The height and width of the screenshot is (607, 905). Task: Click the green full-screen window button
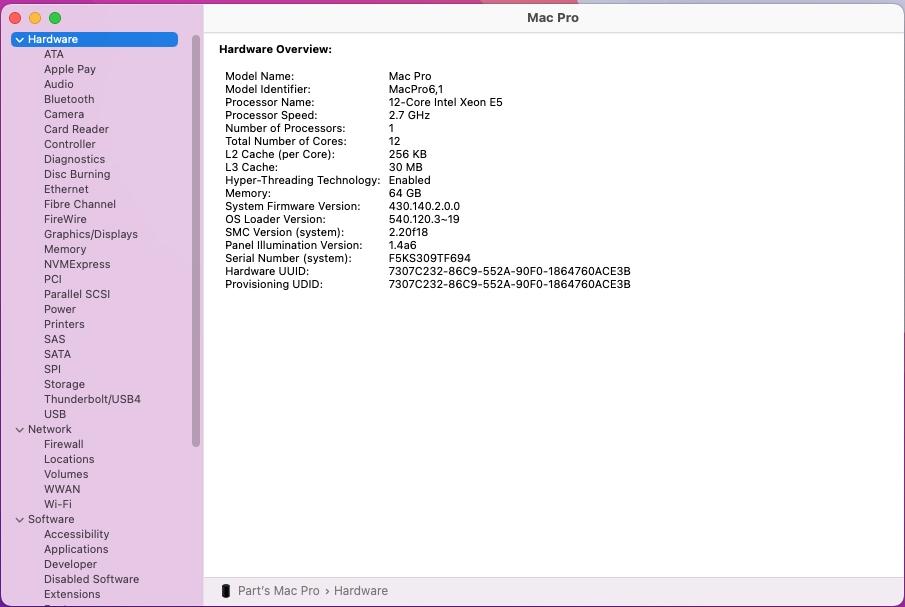(55, 18)
